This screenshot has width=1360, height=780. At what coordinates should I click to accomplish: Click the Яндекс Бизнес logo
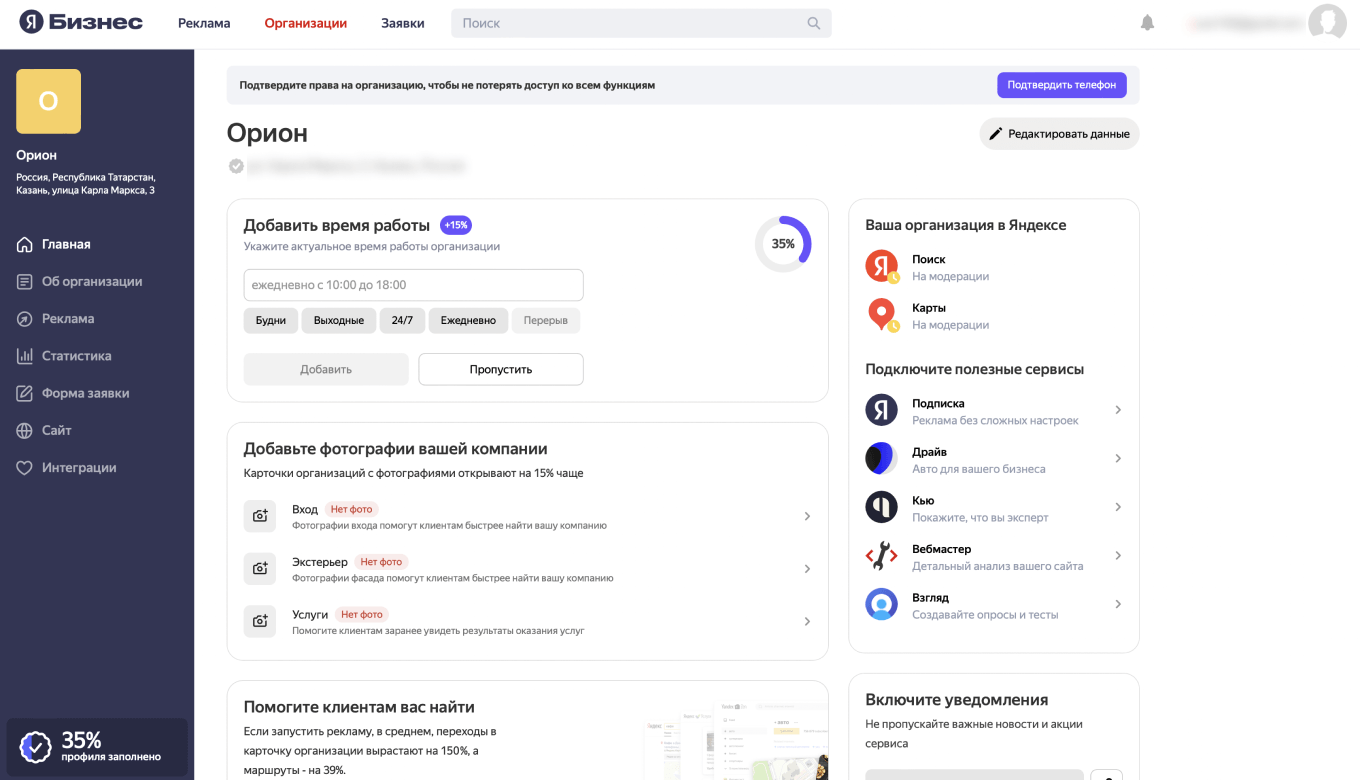click(x=80, y=21)
